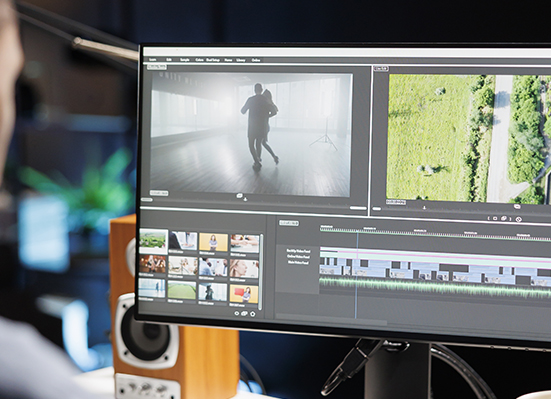The width and height of the screenshot is (551, 399).
Task: Click the mark-out bracket below the aerial preview
Action: point(510,219)
